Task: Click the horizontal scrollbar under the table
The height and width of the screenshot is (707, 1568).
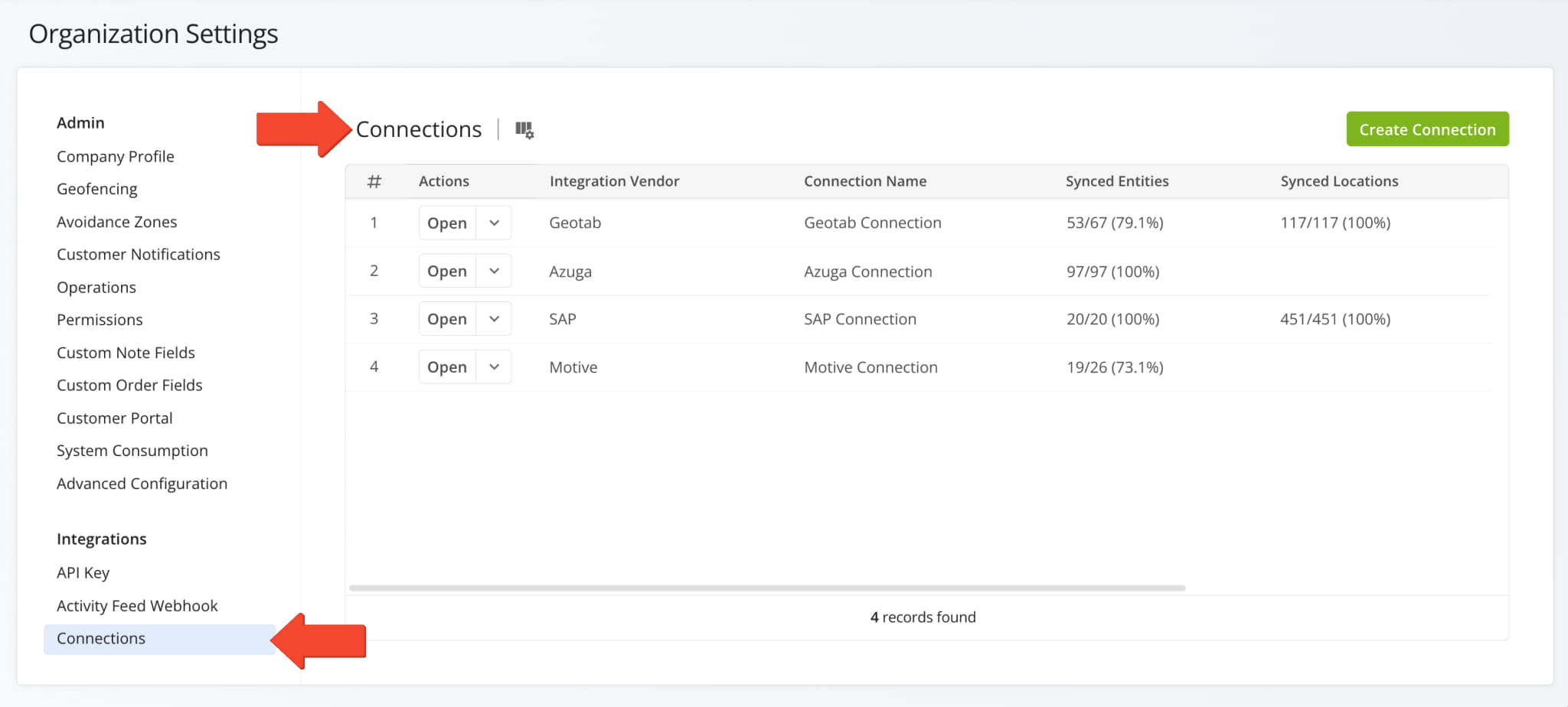Action: pos(766,588)
